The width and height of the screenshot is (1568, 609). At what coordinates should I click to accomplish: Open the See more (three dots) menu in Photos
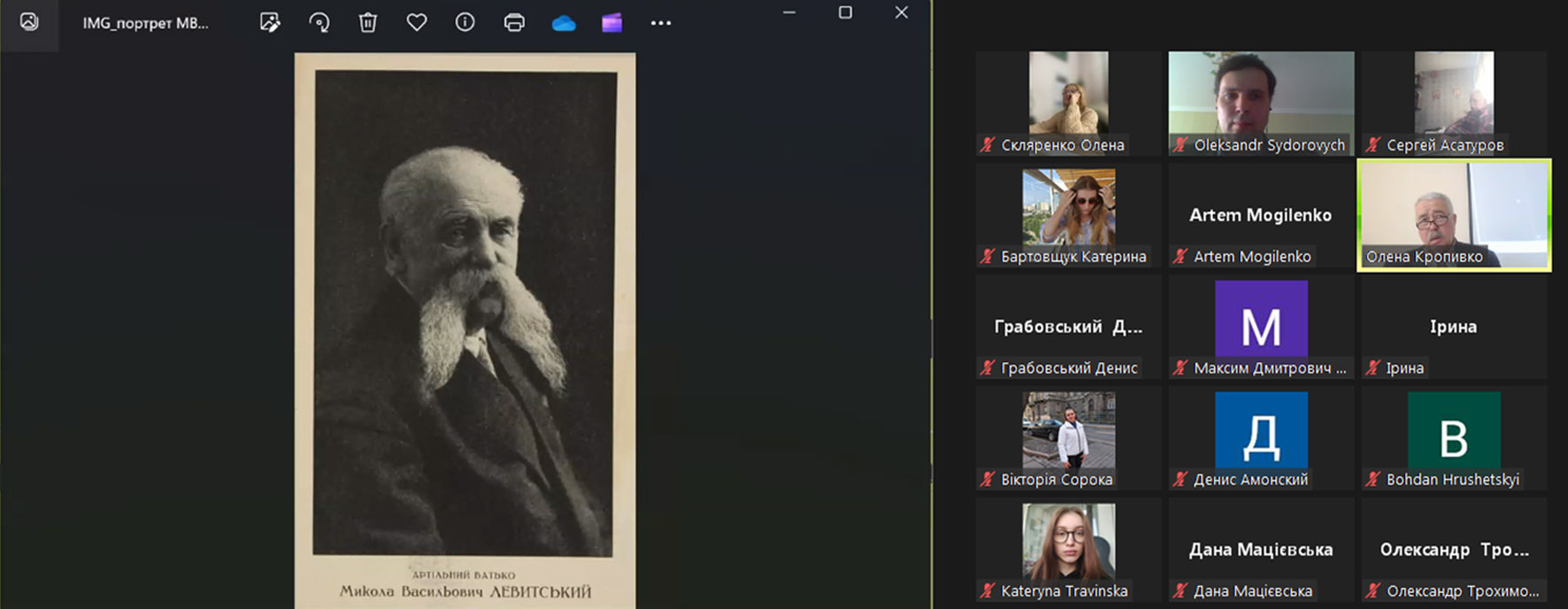pos(661,23)
